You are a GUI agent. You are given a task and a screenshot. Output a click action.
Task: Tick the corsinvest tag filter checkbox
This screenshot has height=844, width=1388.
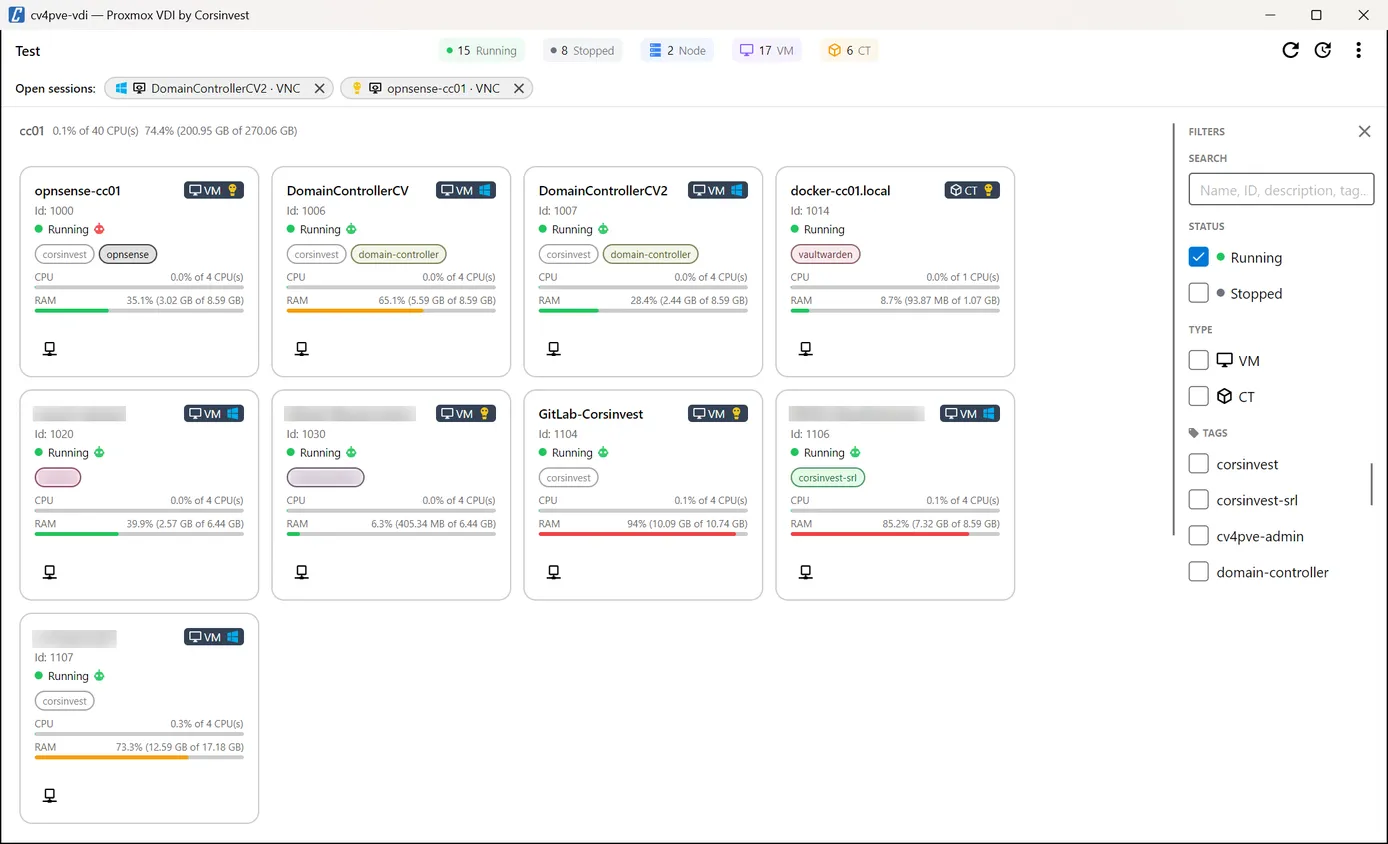pos(1199,464)
